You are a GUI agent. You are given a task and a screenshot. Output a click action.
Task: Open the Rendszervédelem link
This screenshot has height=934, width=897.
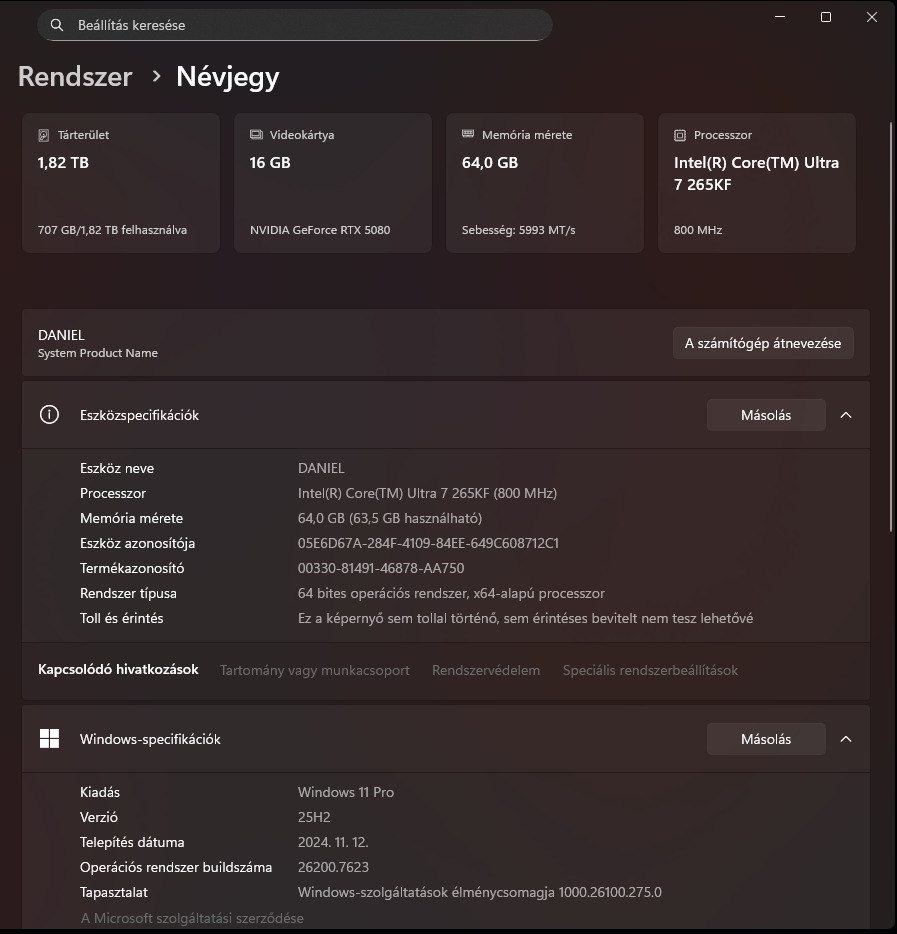[x=486, y=670]
